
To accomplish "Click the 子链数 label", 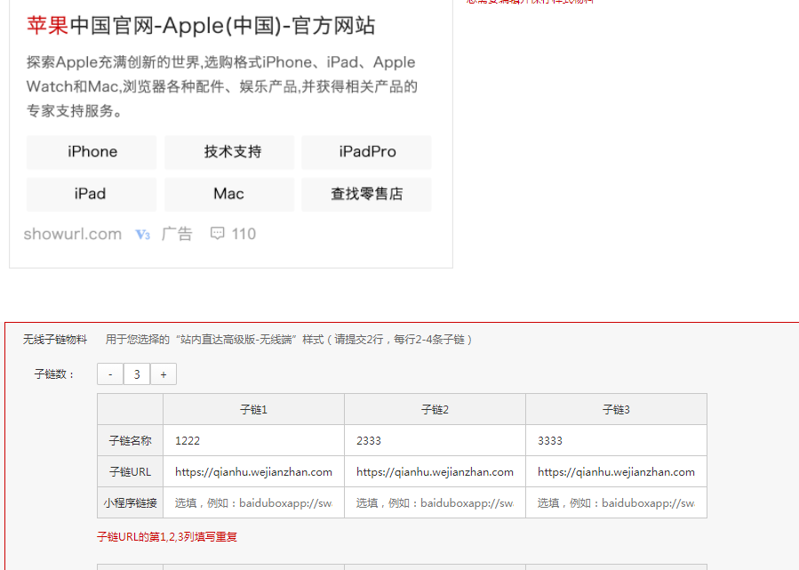I will 55,374.
